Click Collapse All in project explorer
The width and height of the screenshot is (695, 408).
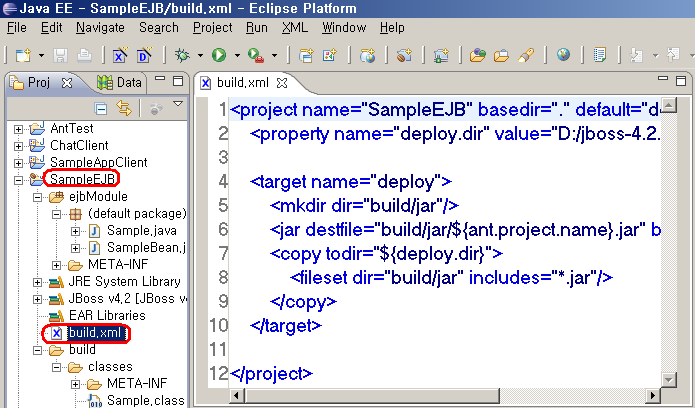click(x=101, y=109)
